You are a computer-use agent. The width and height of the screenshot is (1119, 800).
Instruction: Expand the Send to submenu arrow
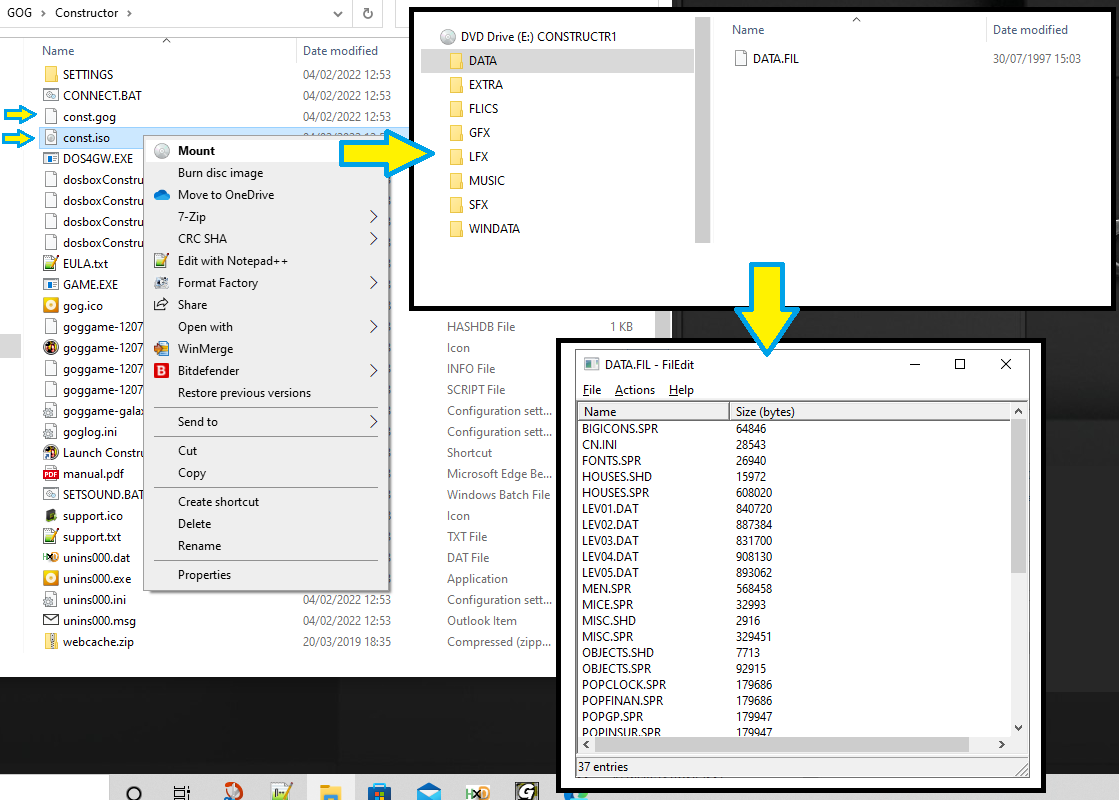[374, 422]
